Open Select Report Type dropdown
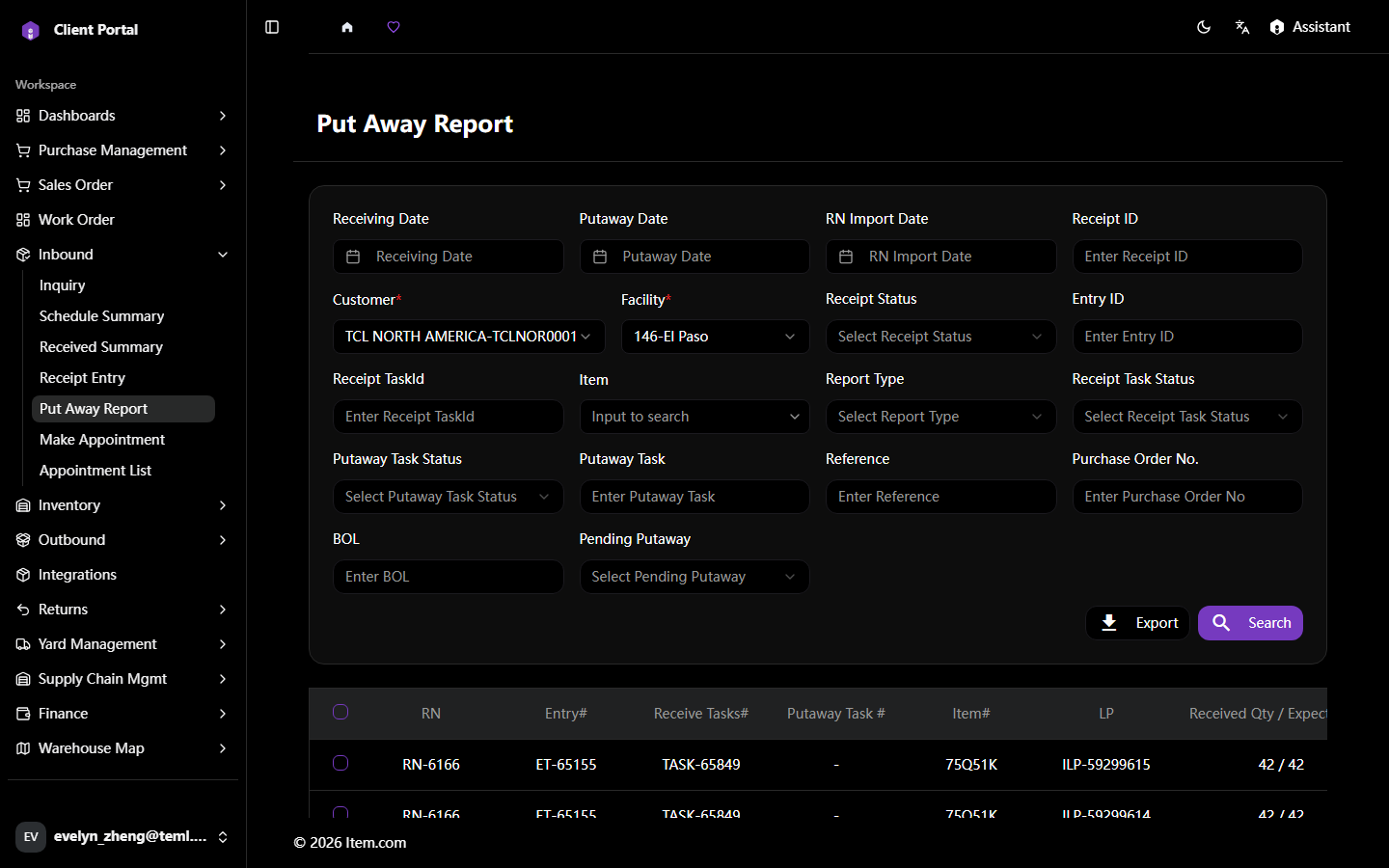The width and height of the screenshot is (1389, 868). pyautogui.click(x=940, y=417)
